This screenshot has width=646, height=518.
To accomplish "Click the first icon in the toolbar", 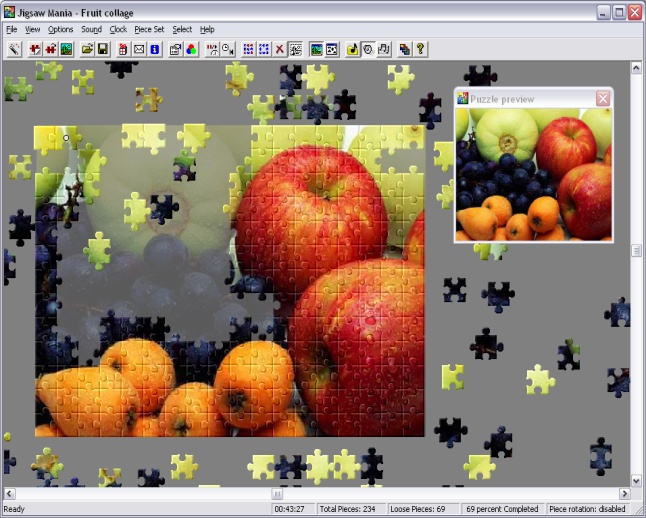I will point(14,48).
